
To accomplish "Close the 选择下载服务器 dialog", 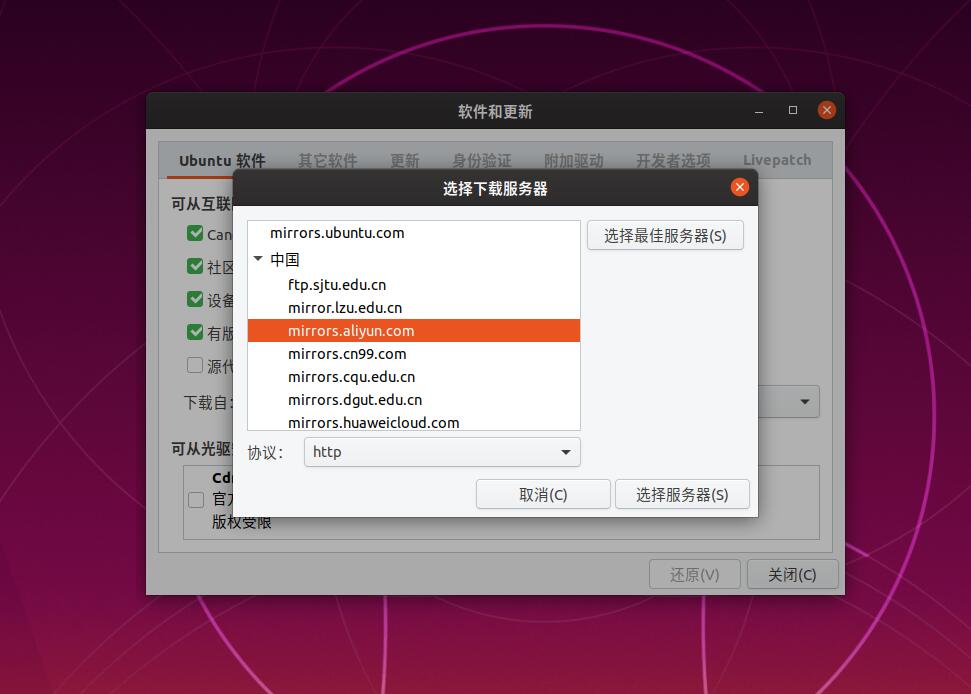I will (739, 187).
